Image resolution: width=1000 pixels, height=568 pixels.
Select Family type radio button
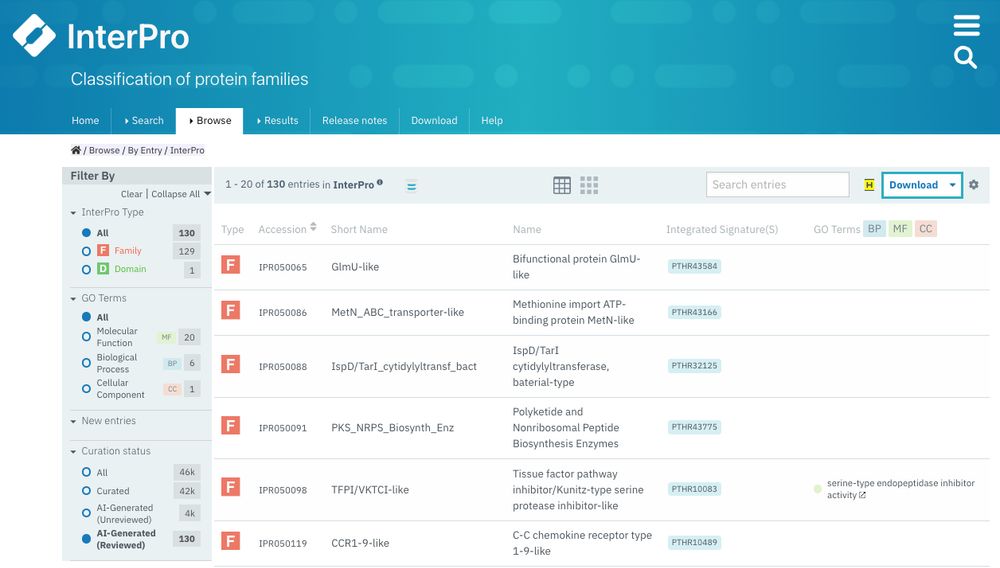pyautogui.click(x=86, y=251)
